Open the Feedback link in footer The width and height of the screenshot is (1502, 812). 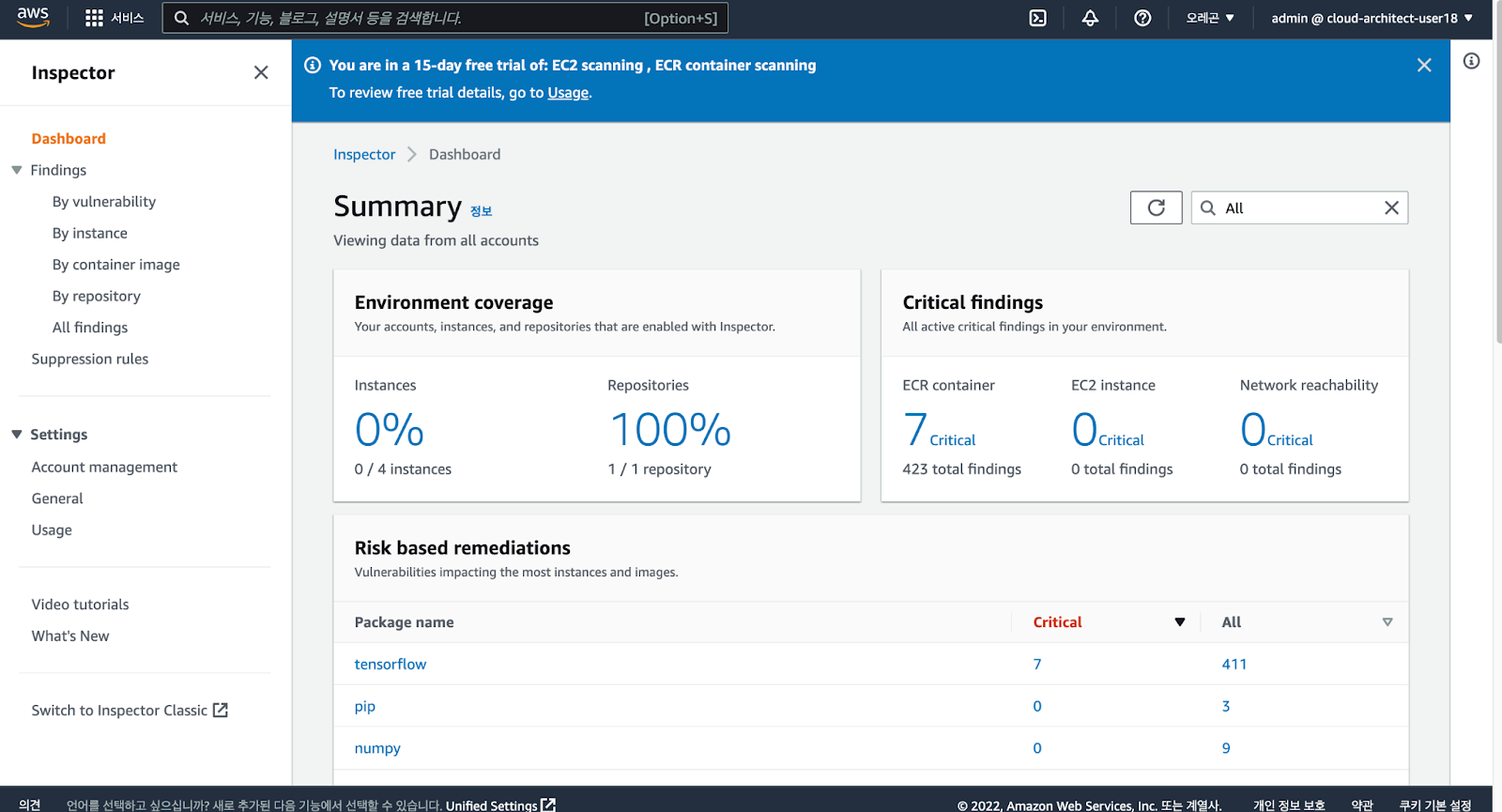pos(29,805)
